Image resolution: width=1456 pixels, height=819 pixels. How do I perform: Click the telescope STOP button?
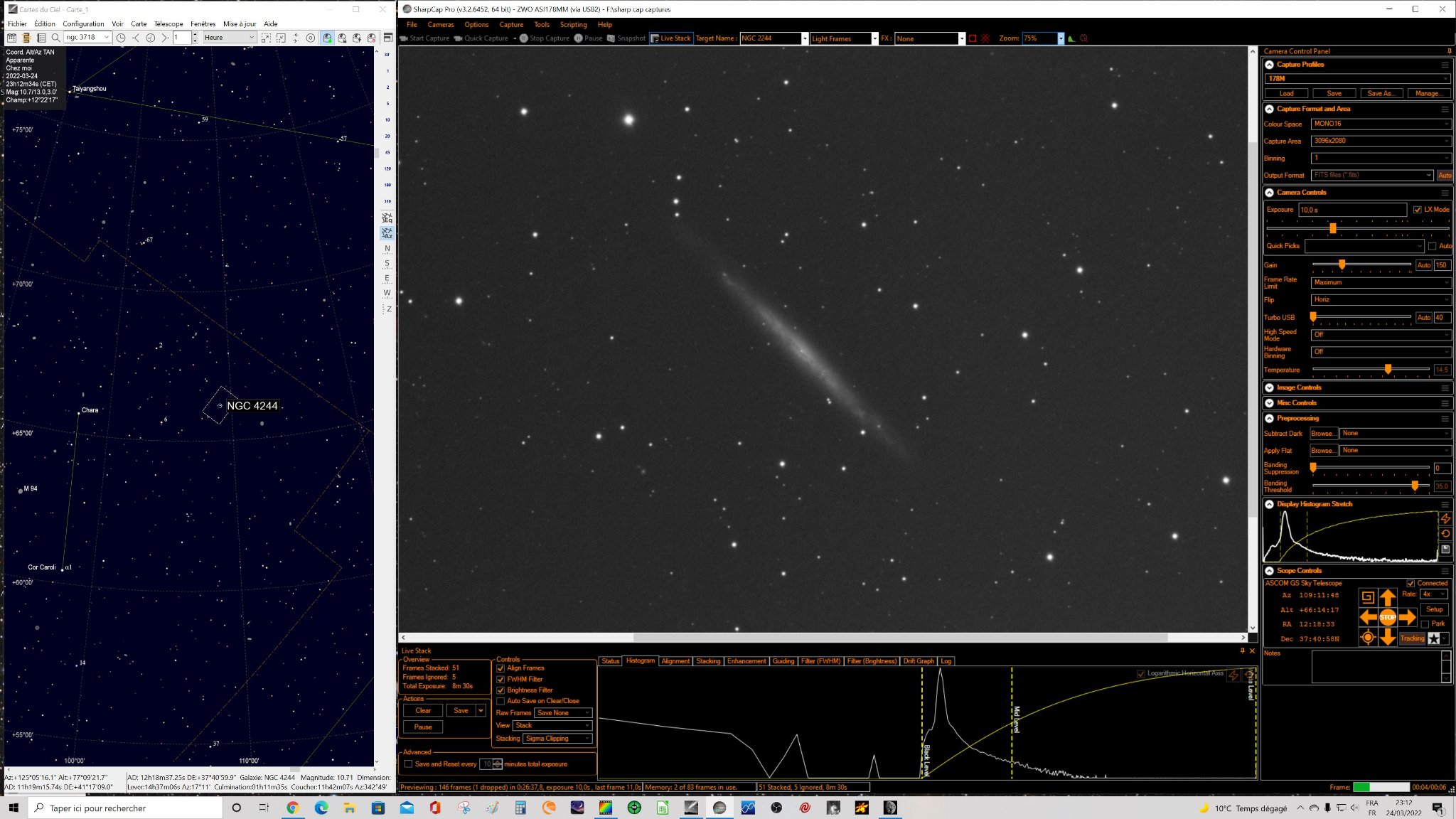coord(1387,617)
